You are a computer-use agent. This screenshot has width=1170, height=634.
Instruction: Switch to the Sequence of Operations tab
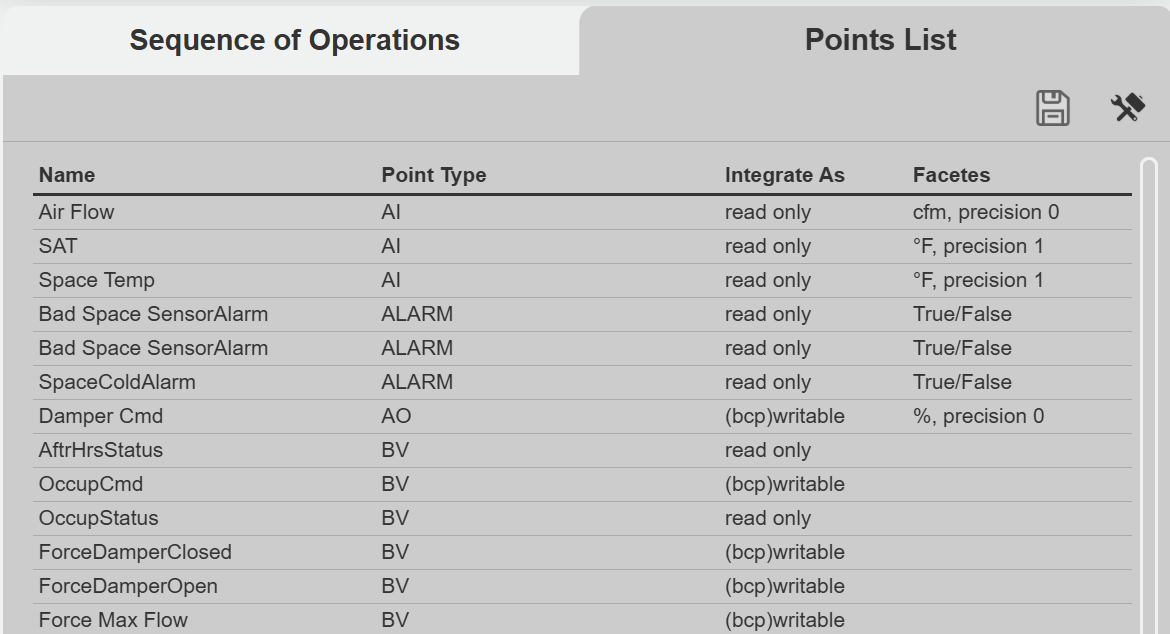pyautogui.click(x=293, y=40)
